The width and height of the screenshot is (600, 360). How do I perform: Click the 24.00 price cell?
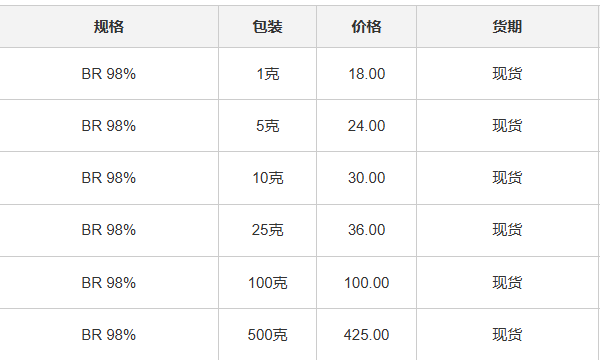click(x=366, y=126)
